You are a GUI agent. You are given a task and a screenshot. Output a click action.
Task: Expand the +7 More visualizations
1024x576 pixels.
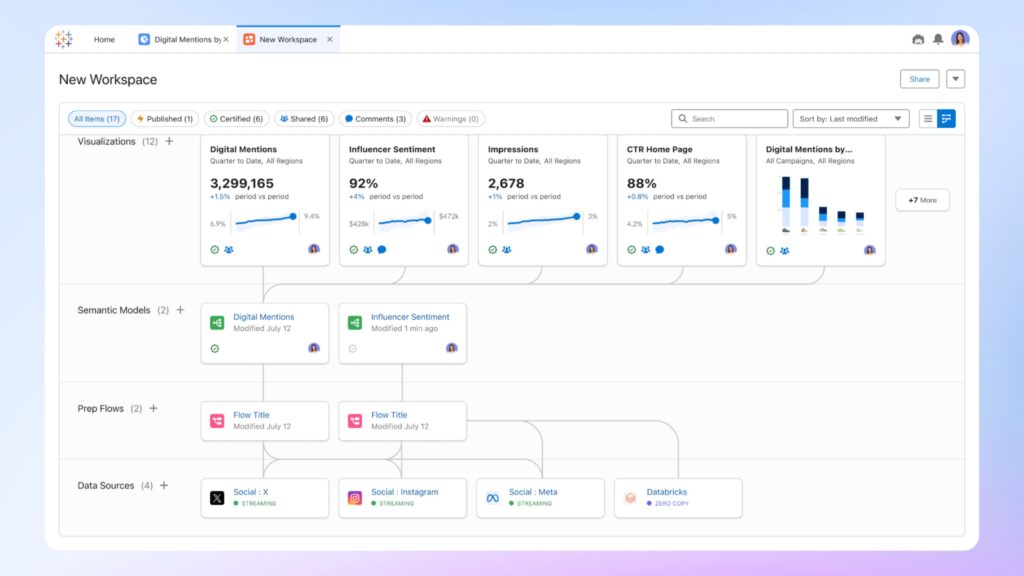[x=922, y=200]
